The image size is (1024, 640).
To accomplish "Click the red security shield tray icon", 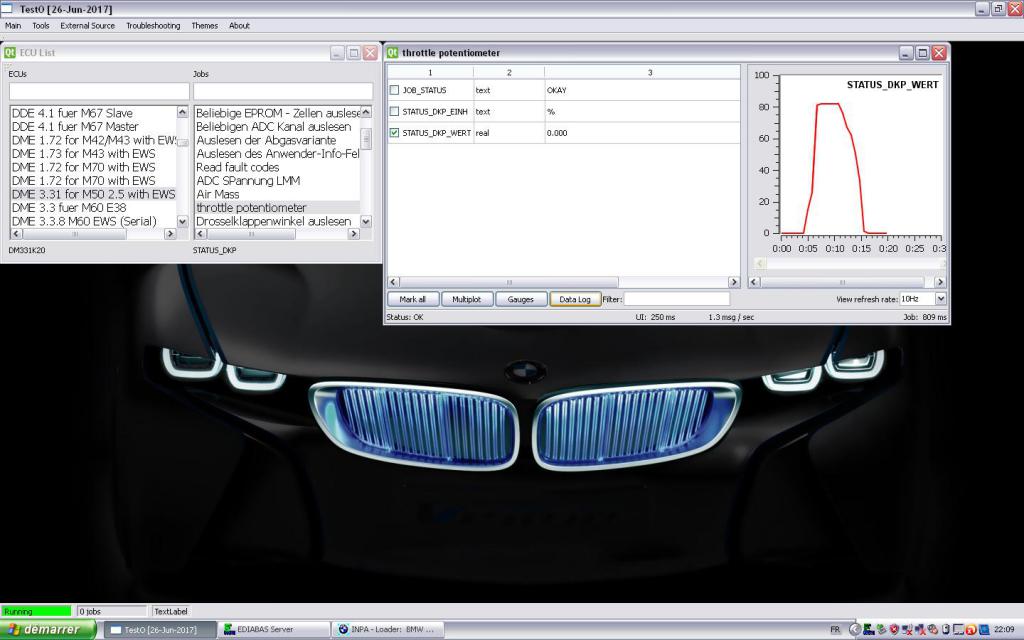I will pyautogui.click(x=894, y=630).
